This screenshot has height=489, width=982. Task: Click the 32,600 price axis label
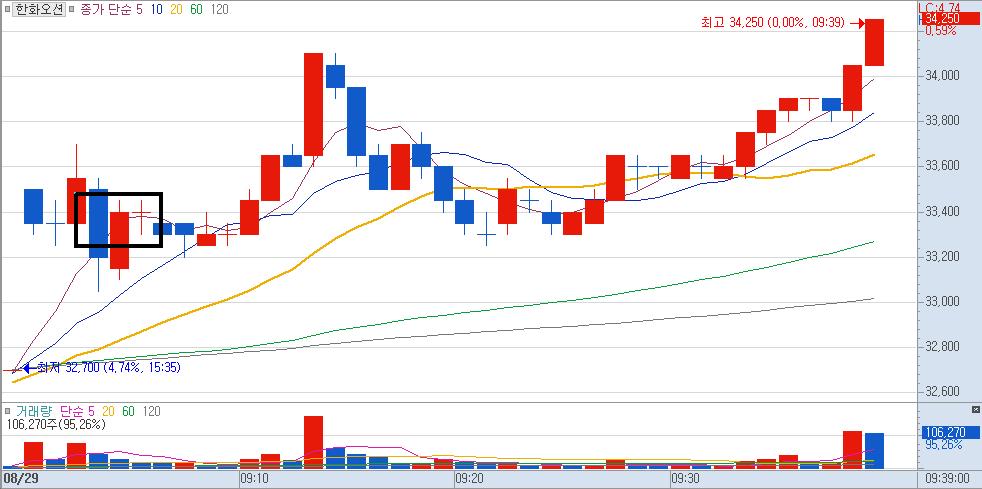[943, 392]
